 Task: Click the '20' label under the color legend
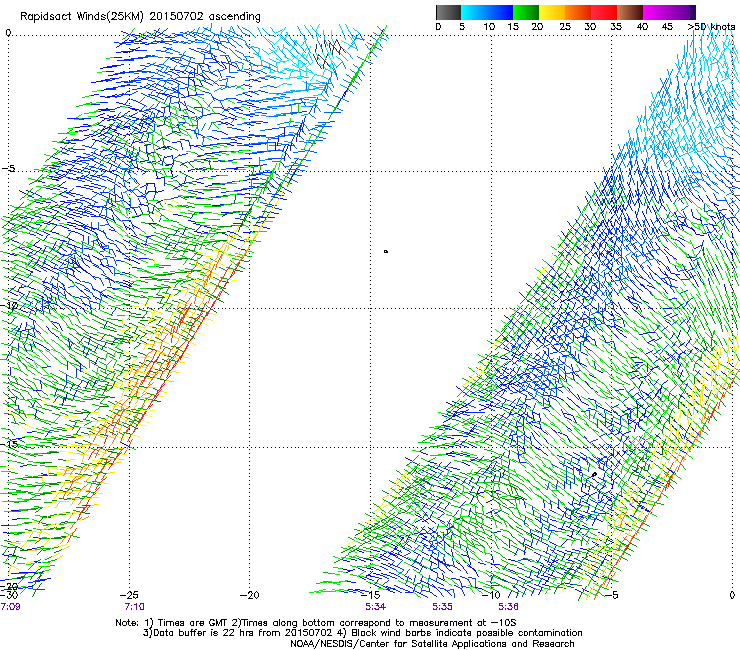[x=538, y=27]
